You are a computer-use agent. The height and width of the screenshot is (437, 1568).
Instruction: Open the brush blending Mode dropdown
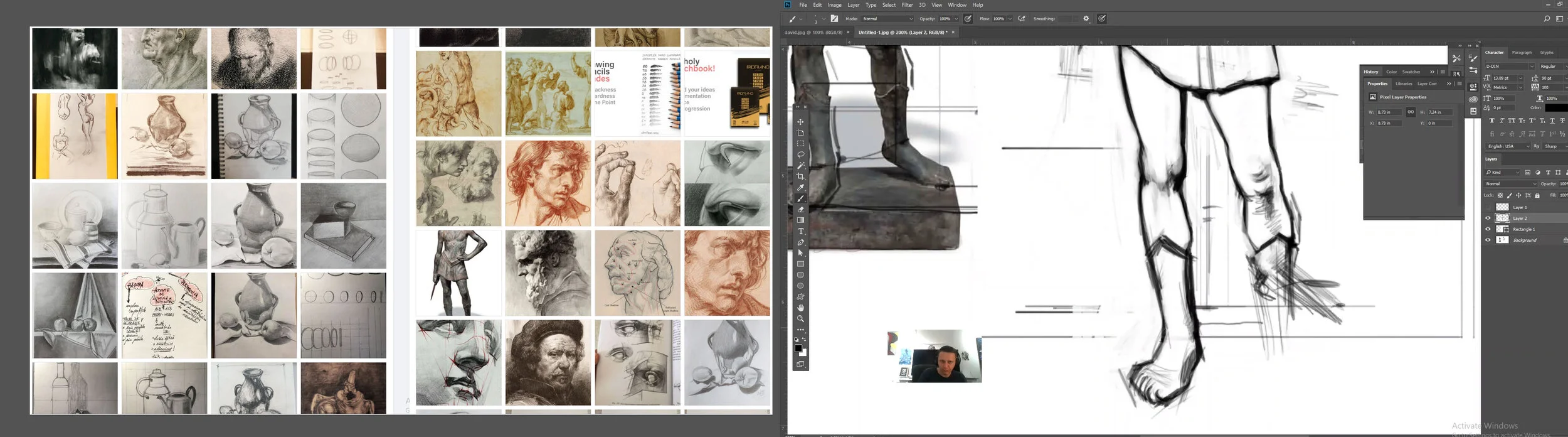click(x=887, y=19)
